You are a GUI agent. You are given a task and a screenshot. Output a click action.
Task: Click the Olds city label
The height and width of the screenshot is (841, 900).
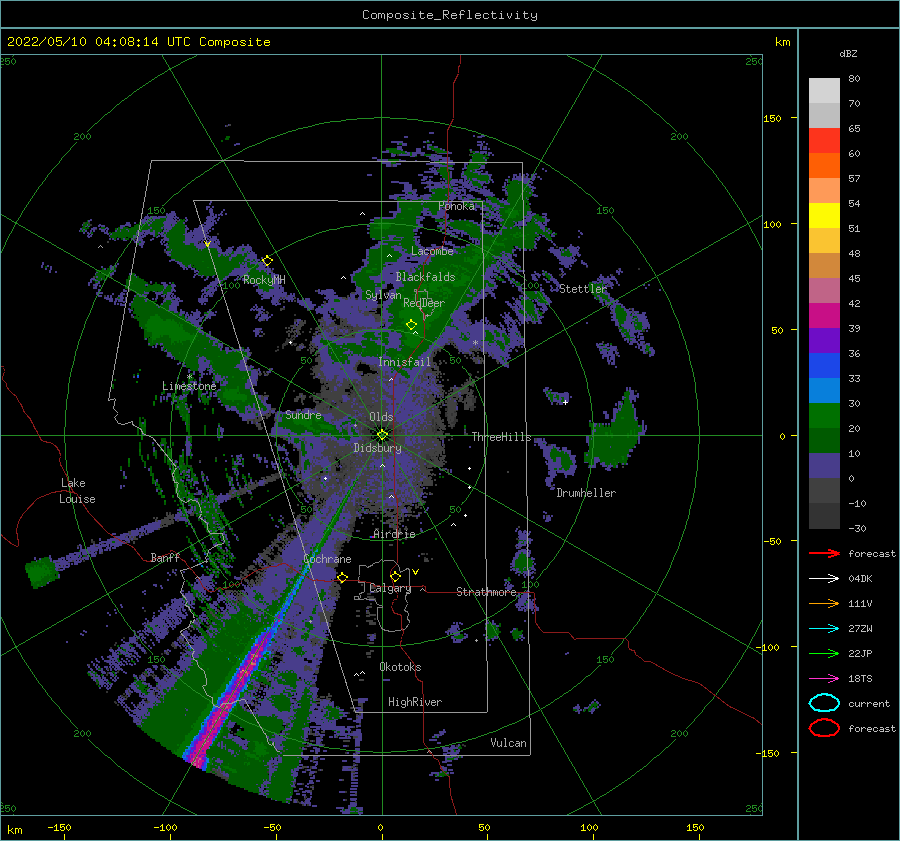click(x=381, y=417)
